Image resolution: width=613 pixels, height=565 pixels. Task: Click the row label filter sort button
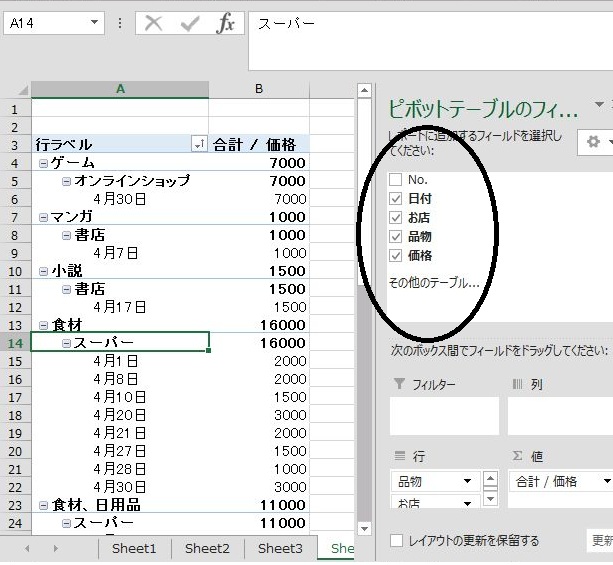pos(199,145)
